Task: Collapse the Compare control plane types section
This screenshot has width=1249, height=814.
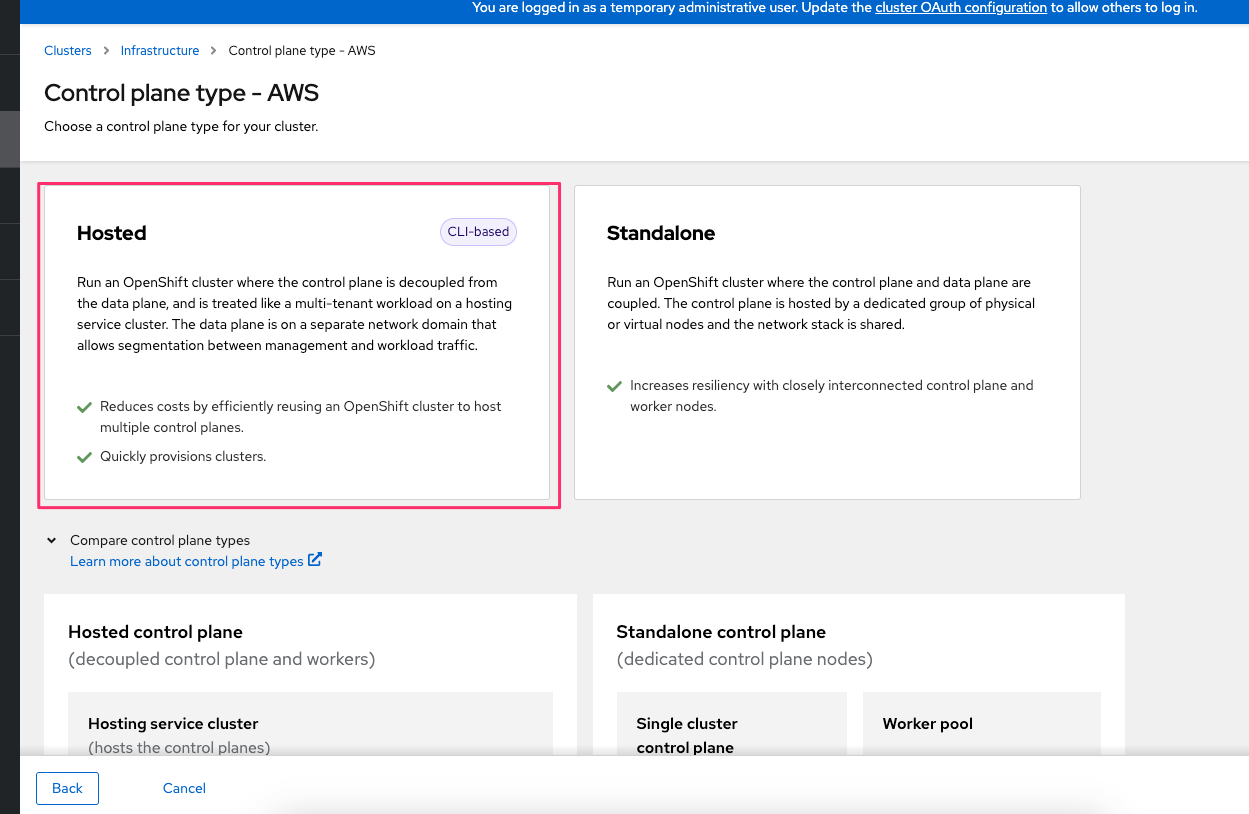Action: (x=52, y=540)
